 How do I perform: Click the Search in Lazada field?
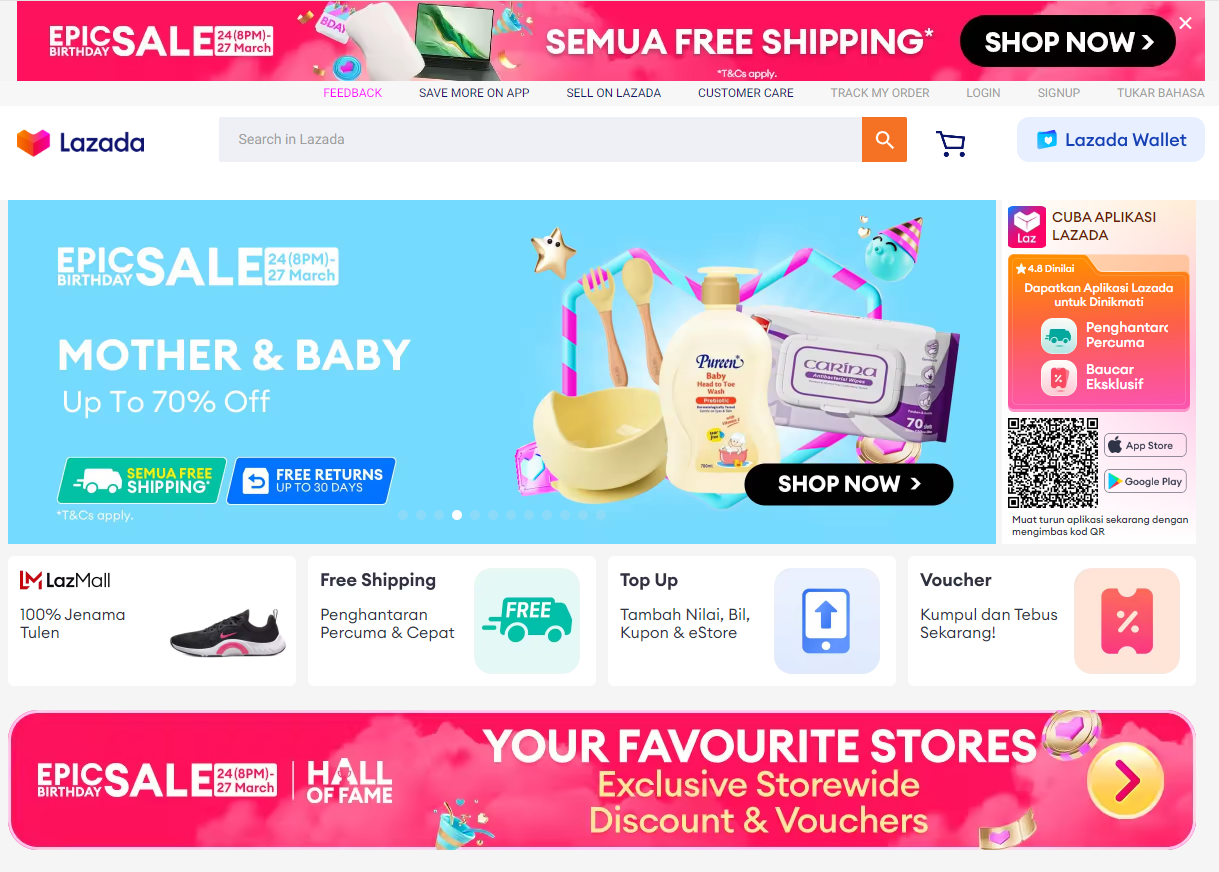(540, 140)
